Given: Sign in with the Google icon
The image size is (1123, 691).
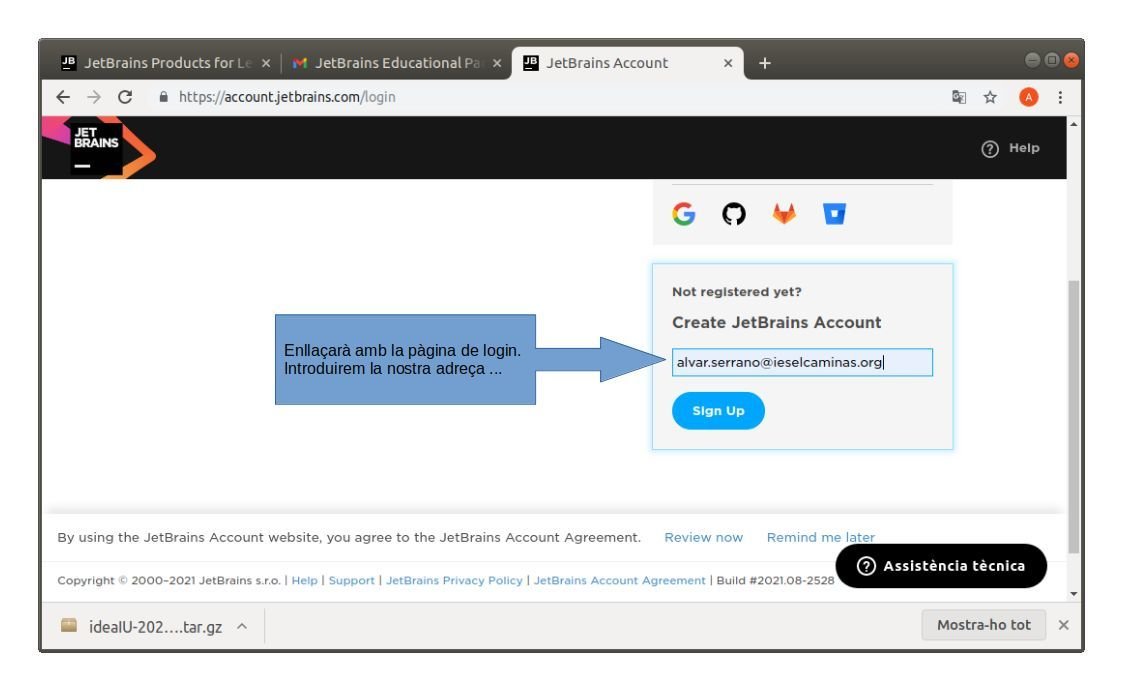Looking at the screenshot, I should [x=683, y=213].
